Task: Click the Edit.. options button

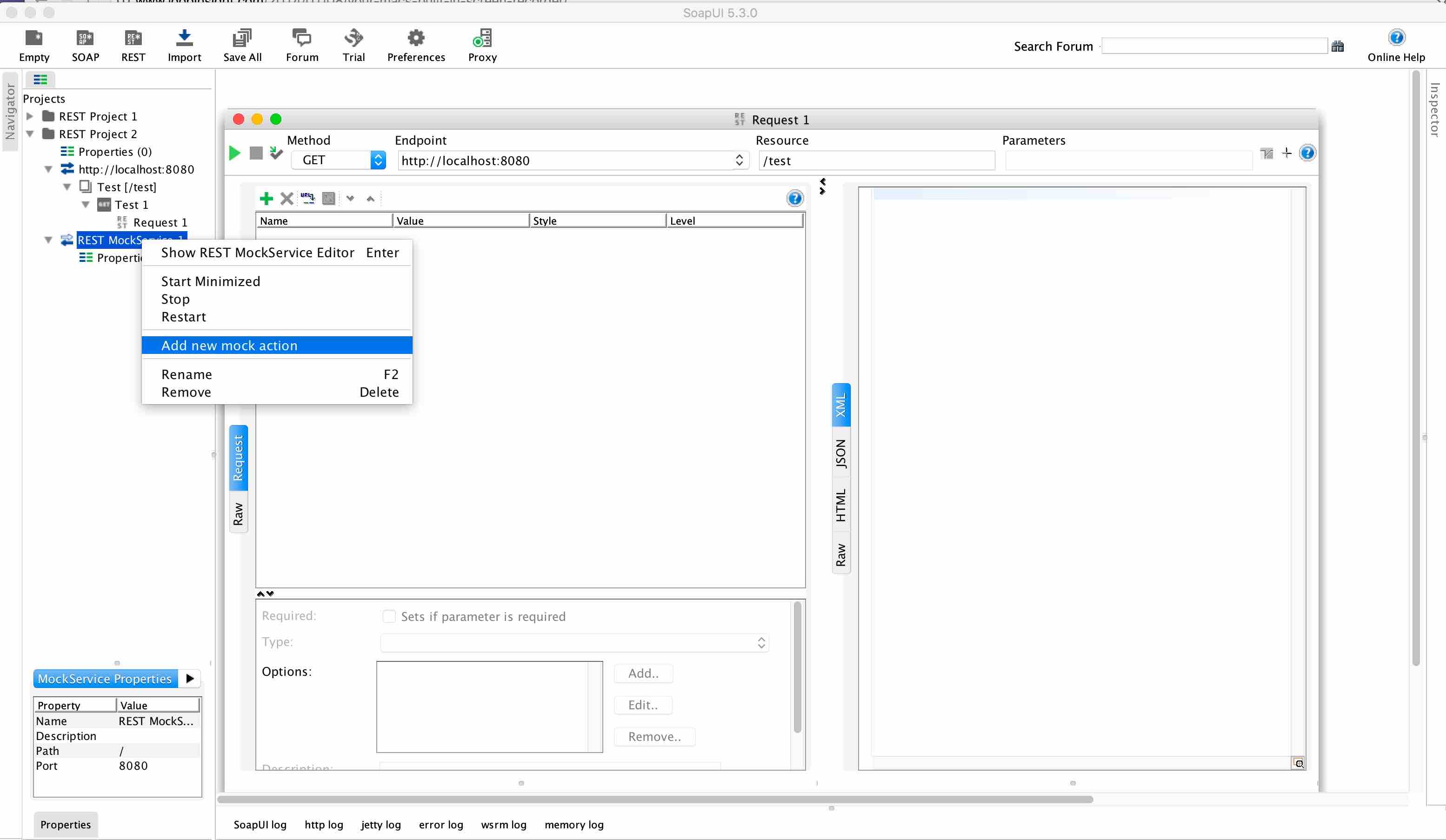Action: 643,705
